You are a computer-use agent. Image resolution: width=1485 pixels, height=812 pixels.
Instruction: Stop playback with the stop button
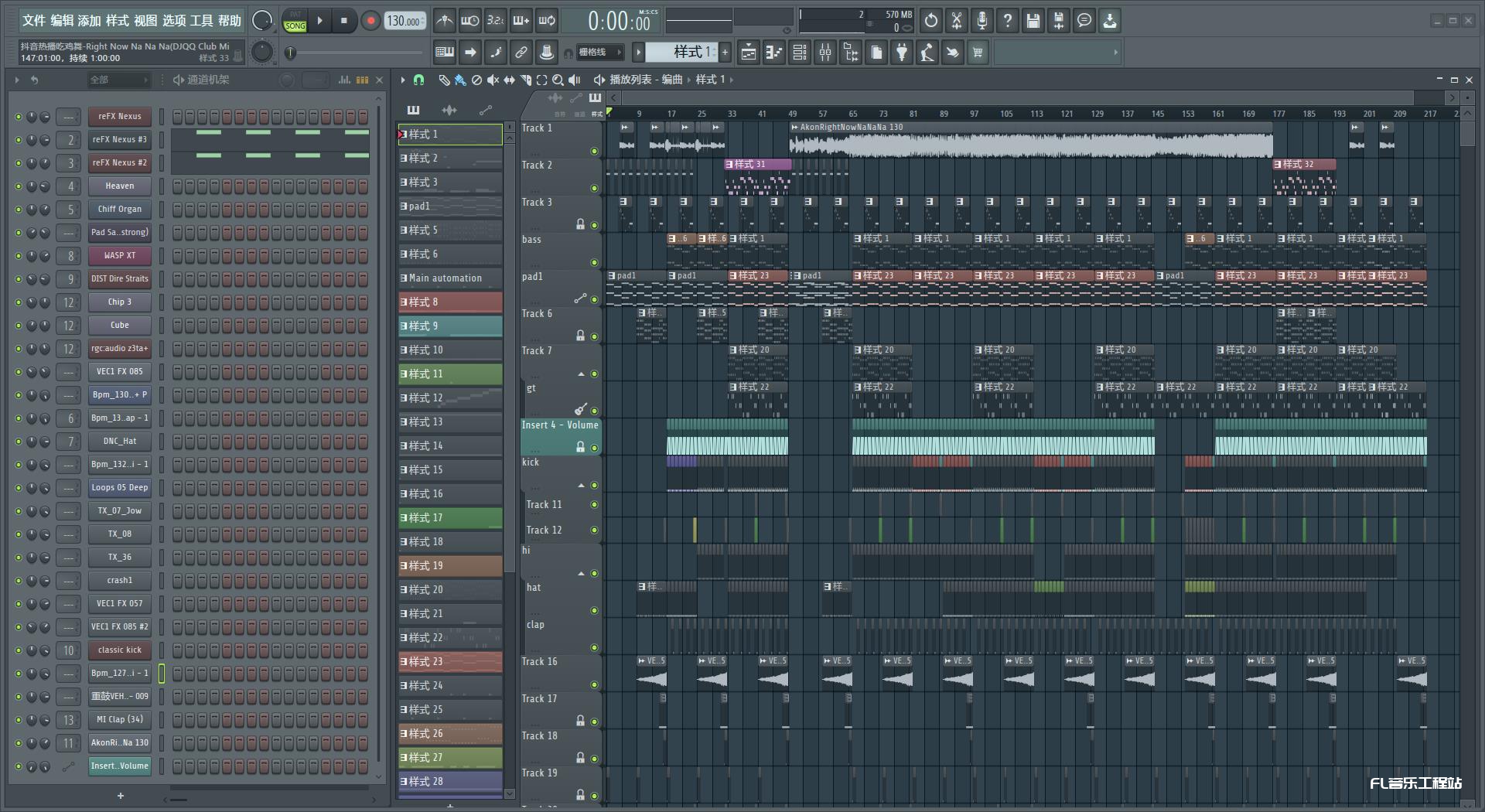(x=344, y=21)
